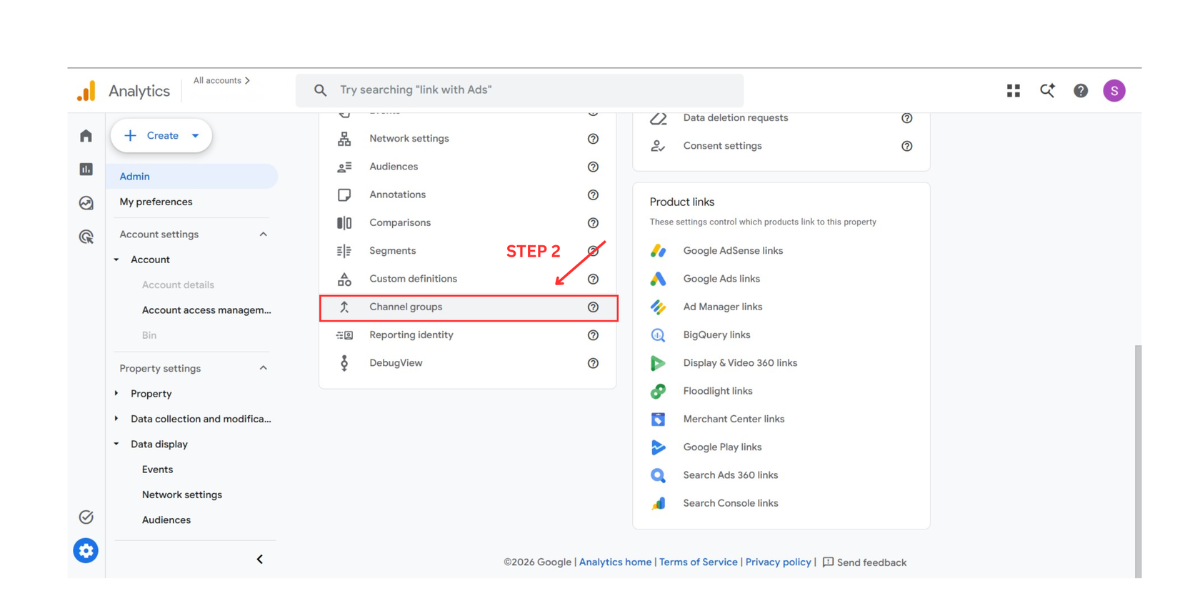
Task: Open the Create dropdown button
Action: coord(161,136)
